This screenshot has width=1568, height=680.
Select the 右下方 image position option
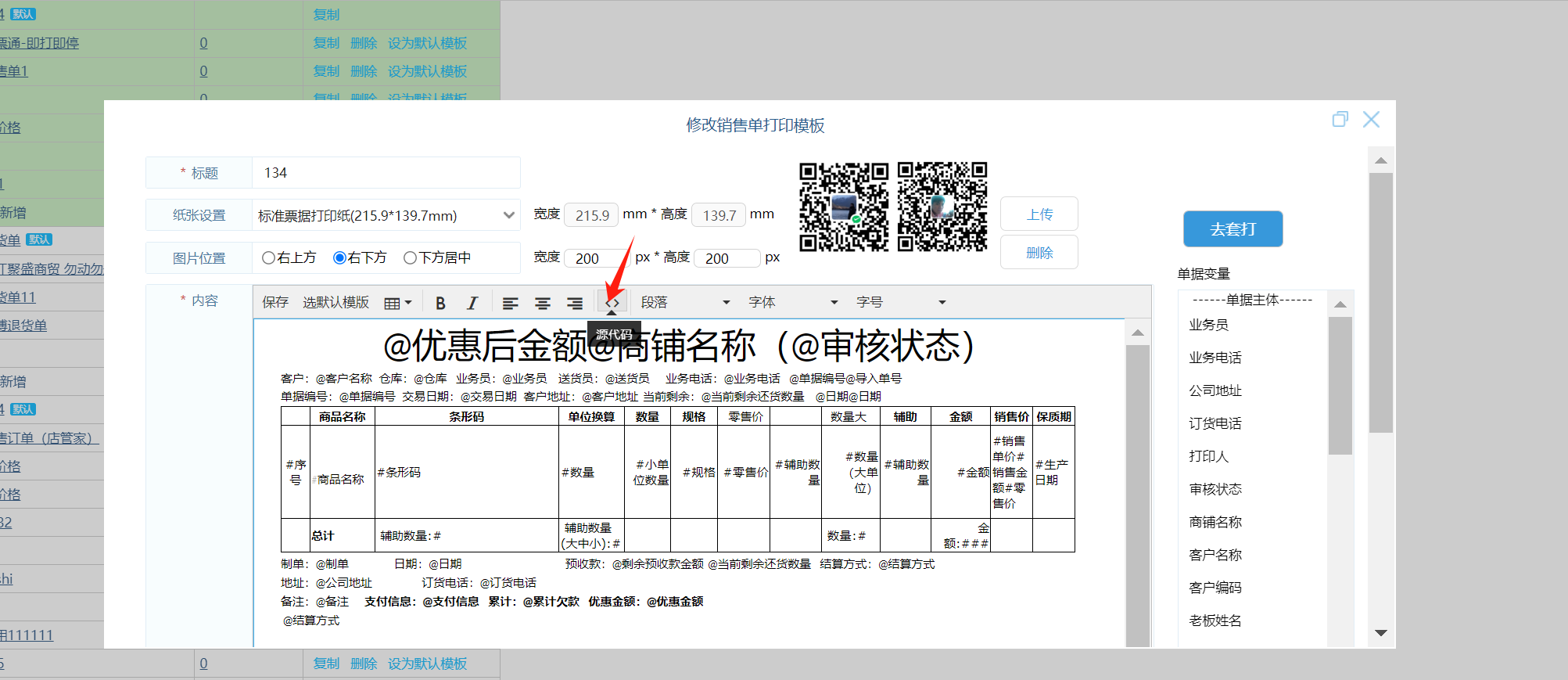click(x=339, y=258)
